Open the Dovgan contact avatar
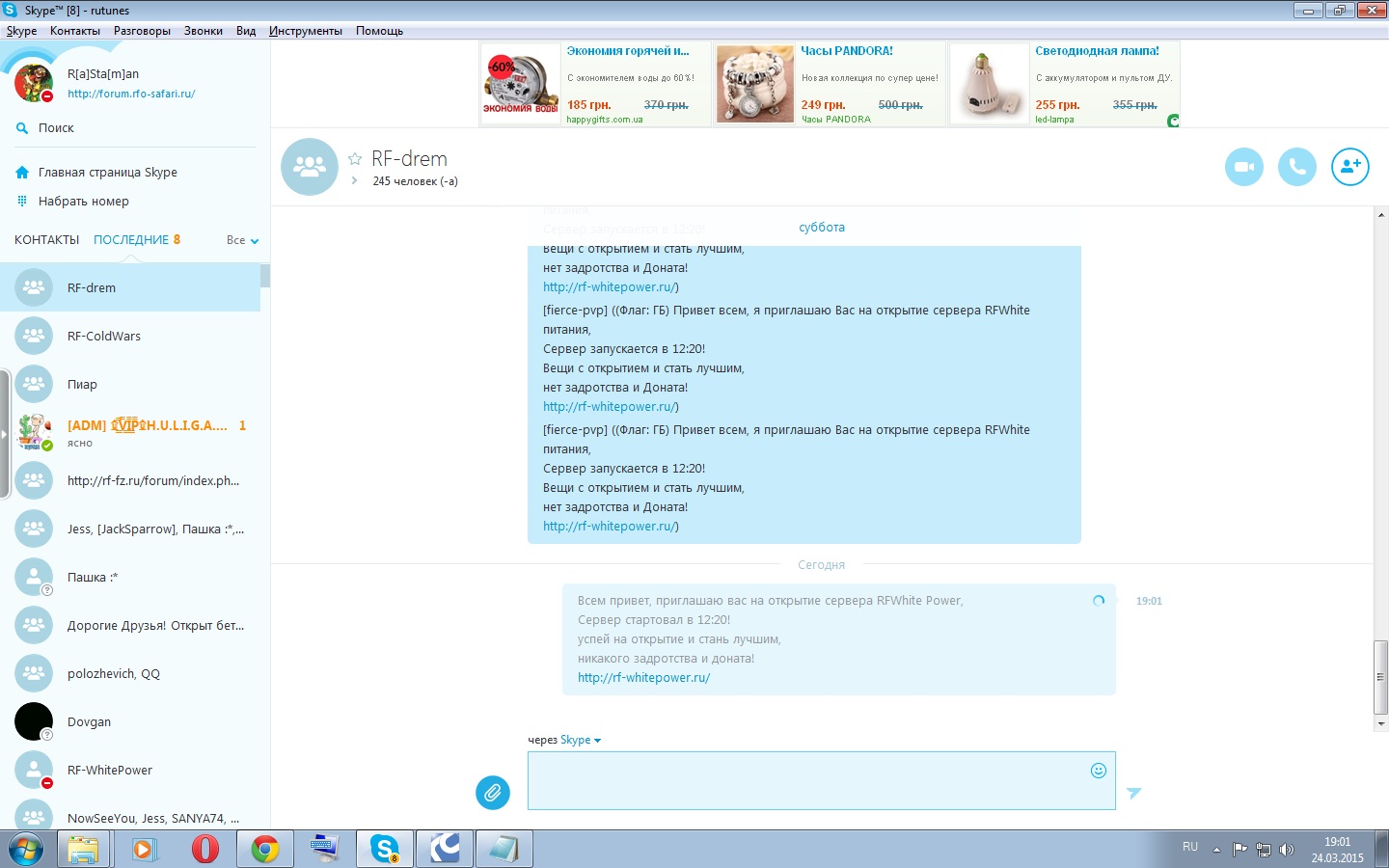Viewport: 1389px width, 868px height. coord(34,721)
